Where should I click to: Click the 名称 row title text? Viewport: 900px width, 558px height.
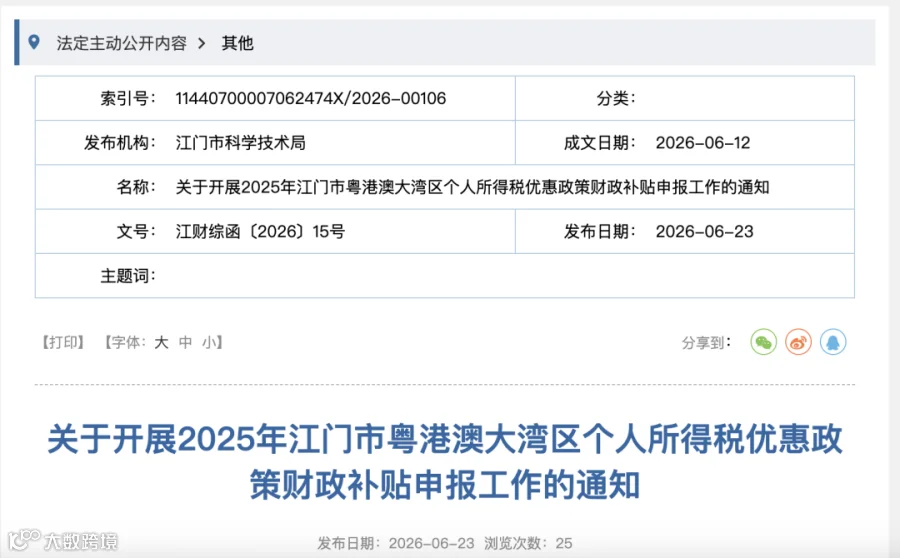(x=472, y=187)
